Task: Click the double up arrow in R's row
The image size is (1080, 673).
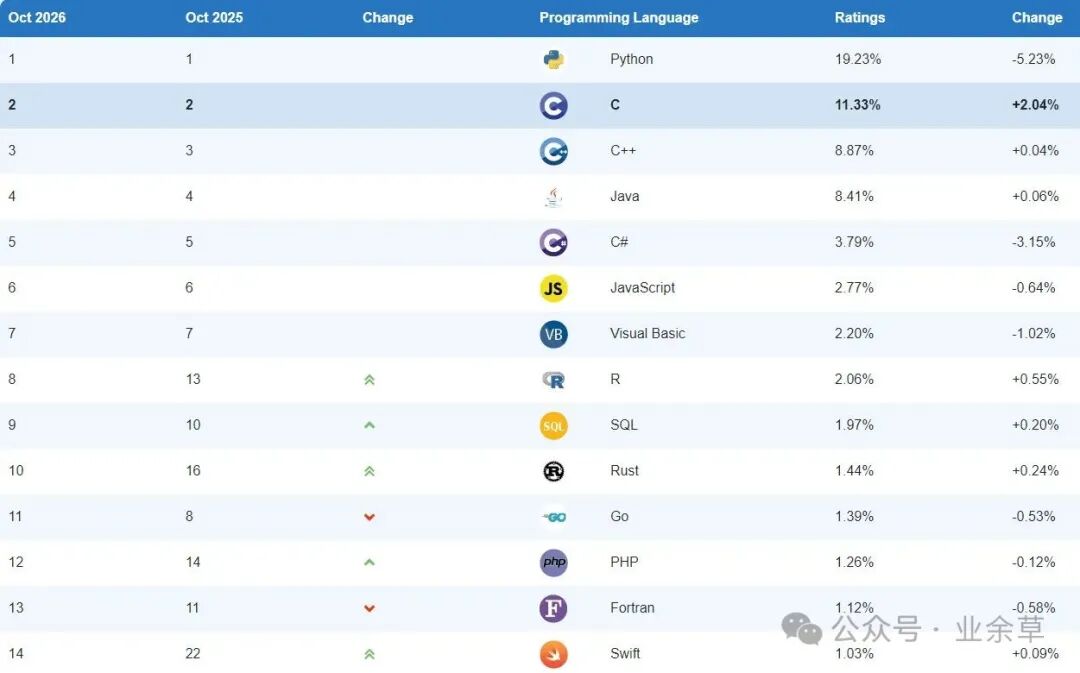Action: coord(369,380)
